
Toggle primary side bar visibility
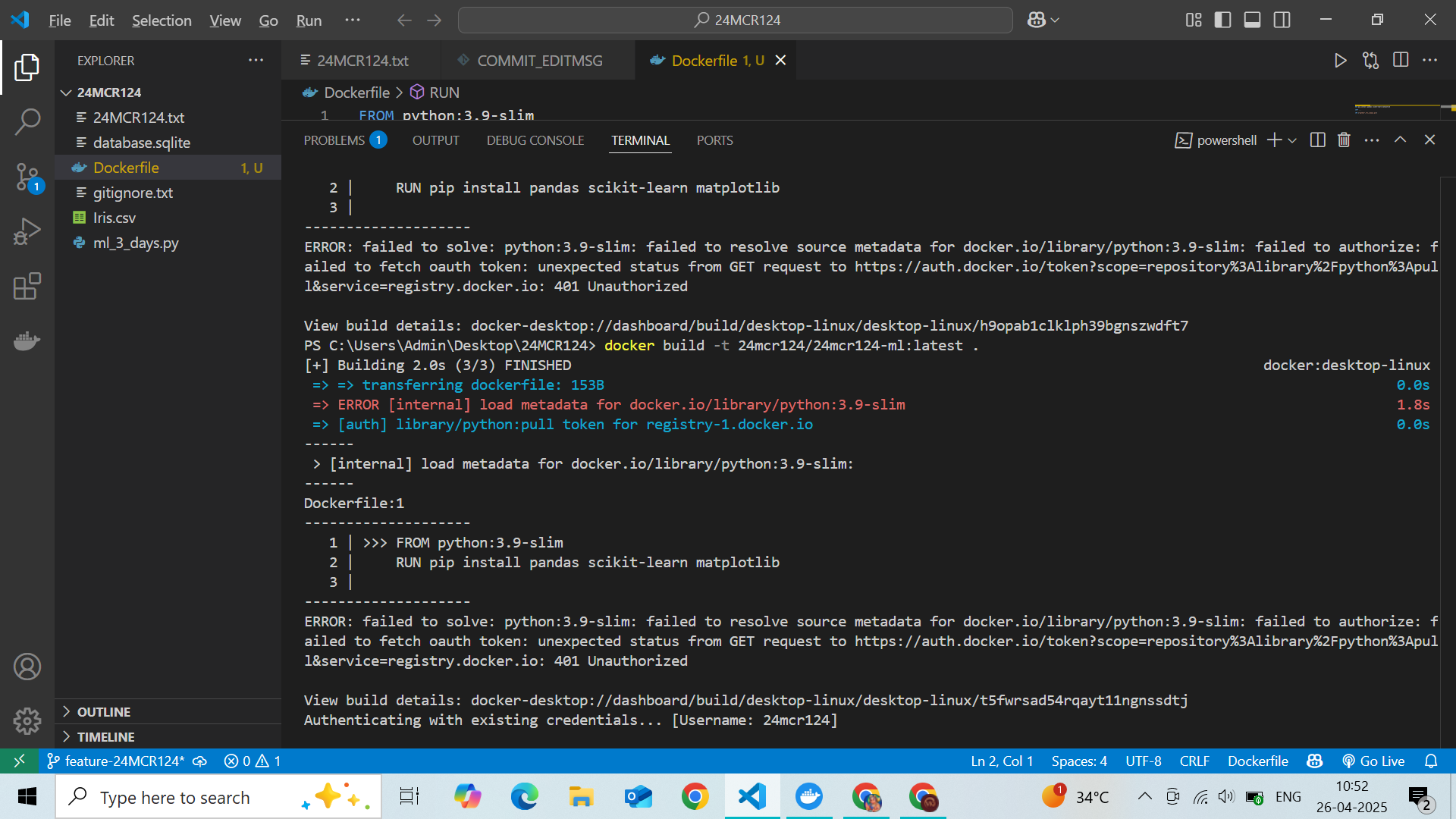point(1222,20)
